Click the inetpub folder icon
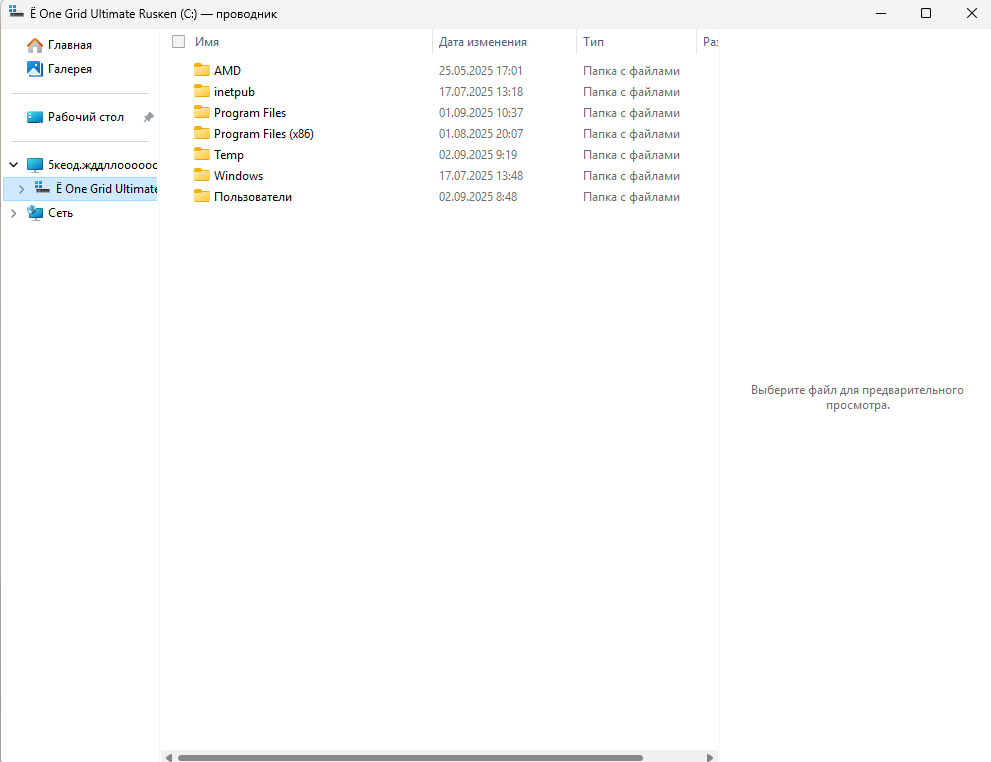991x762 pixels. pyautogui.click(x=202, y=91)
